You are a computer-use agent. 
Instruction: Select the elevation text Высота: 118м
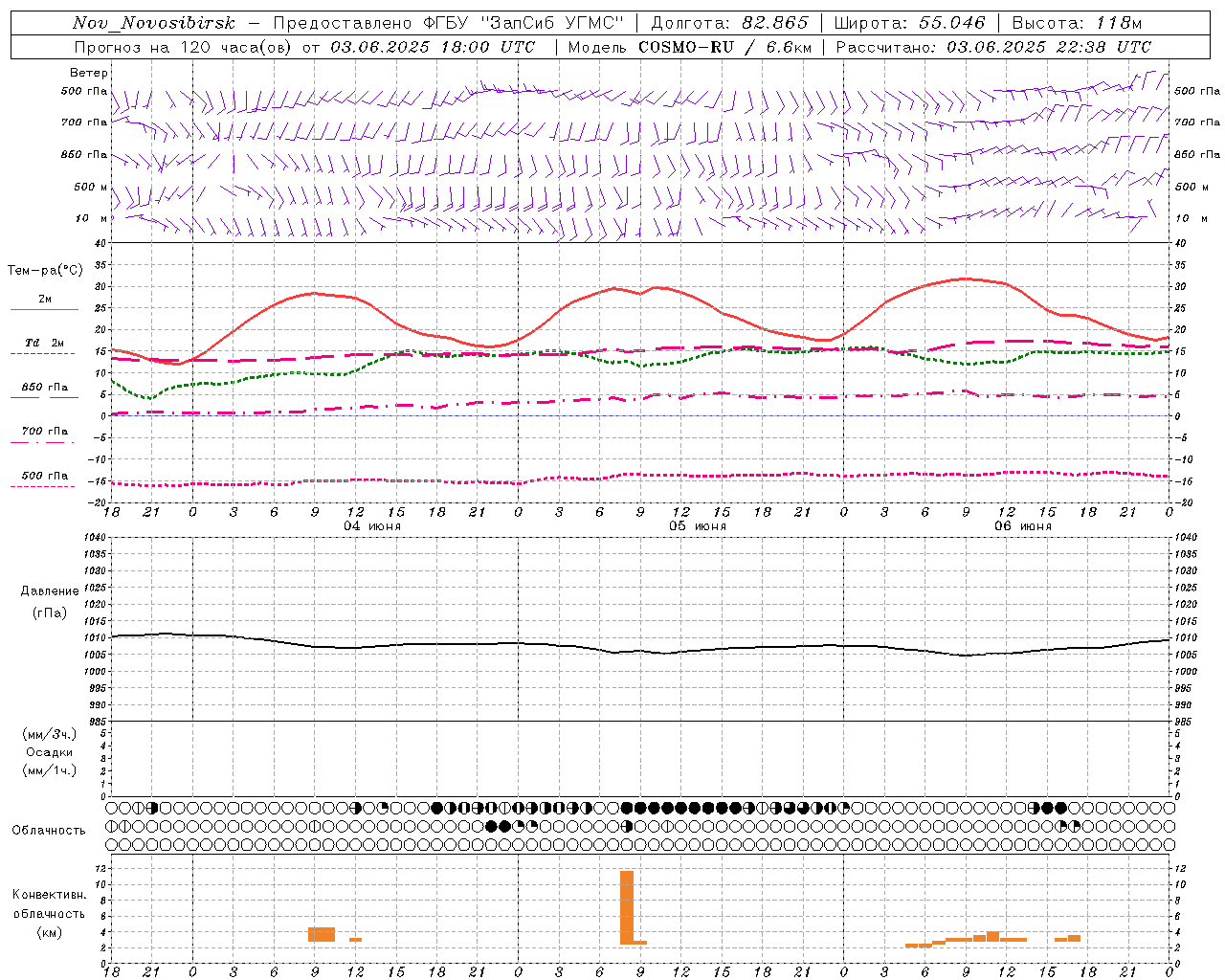click(1077, 23)
